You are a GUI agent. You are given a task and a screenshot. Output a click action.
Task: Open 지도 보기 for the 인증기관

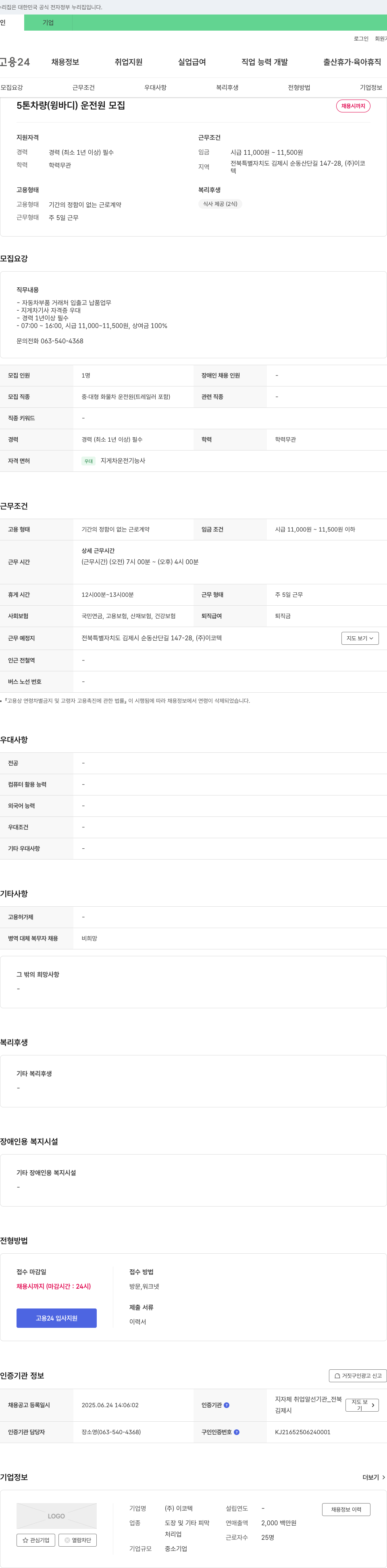click(x=362, y=1405)
